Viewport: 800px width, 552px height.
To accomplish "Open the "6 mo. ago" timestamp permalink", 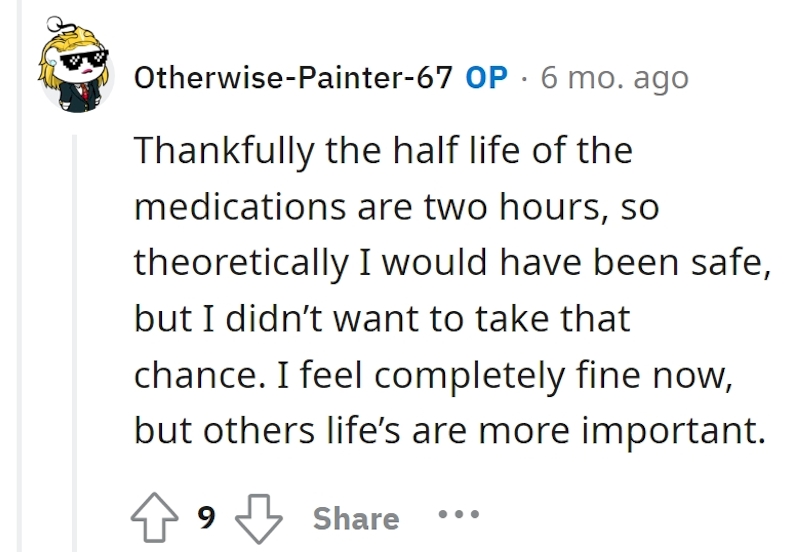I will [615, 79].
